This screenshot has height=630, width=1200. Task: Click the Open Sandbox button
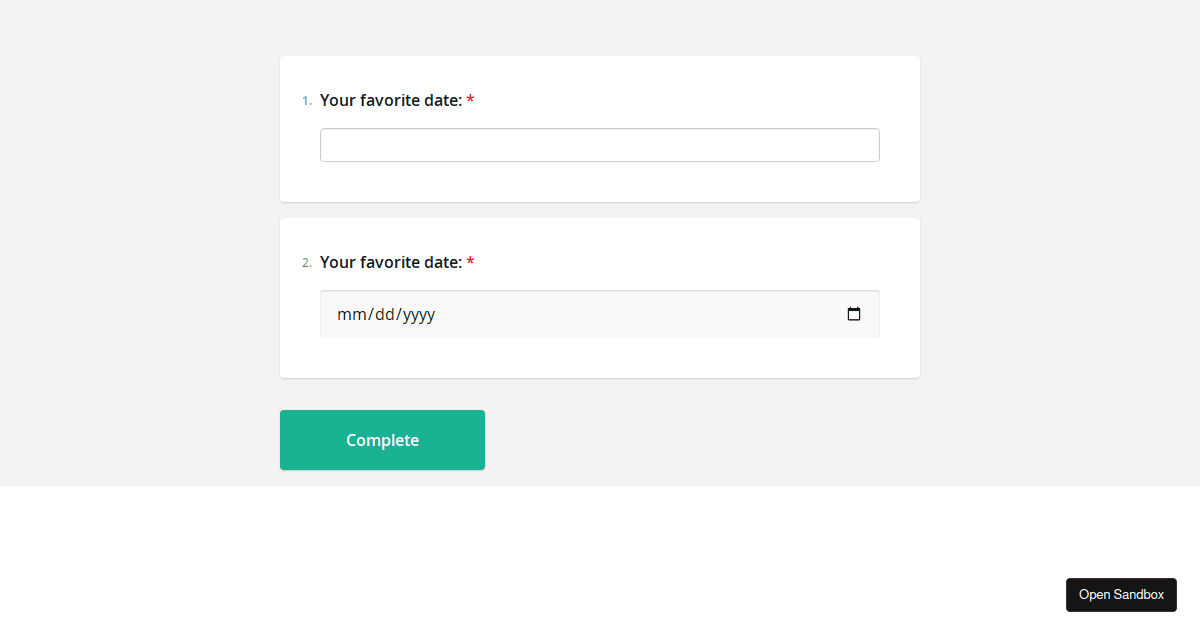point(1121,594)
